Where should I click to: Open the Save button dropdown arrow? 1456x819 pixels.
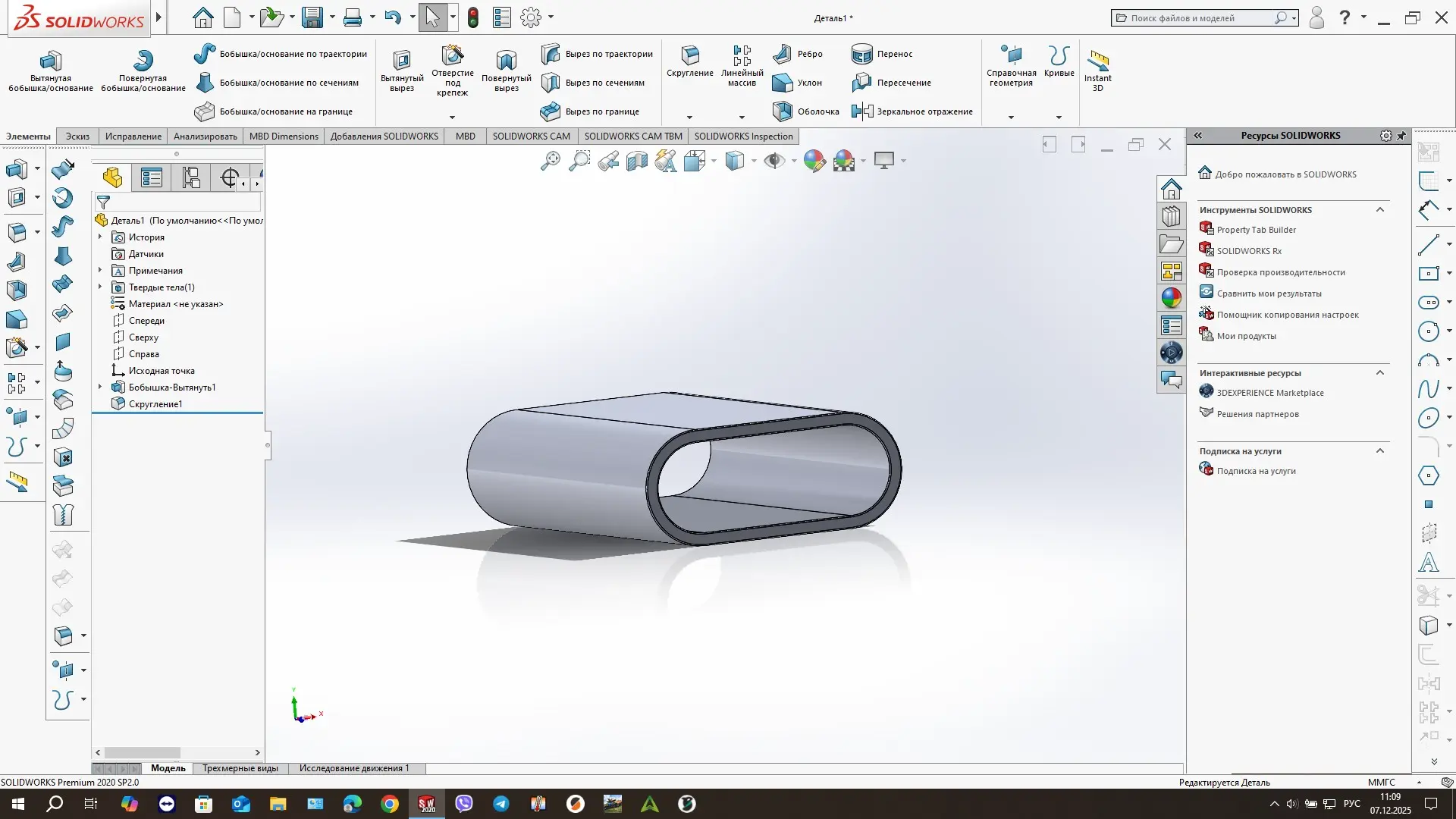pyautogui.click(x=332, y=17)
